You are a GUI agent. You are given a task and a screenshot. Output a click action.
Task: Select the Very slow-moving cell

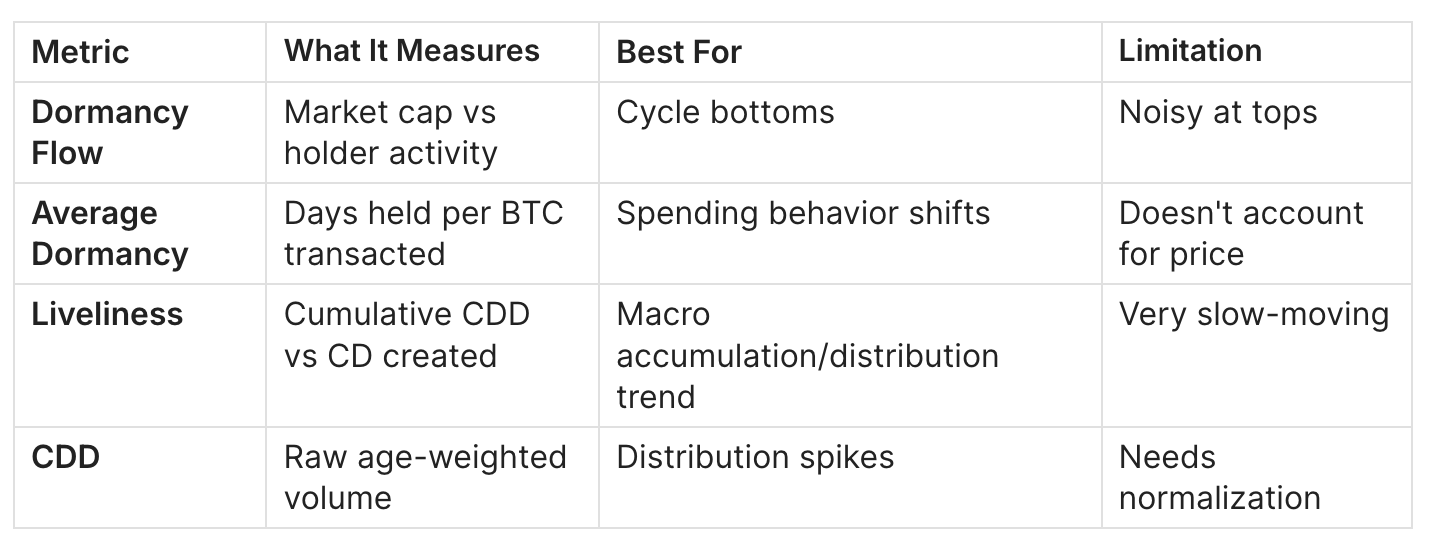click(1253, 314)
